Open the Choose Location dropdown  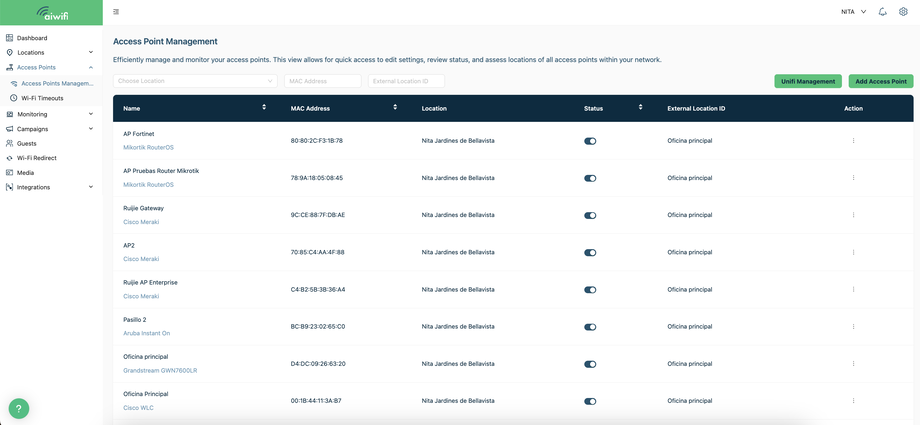coord(195,81)
